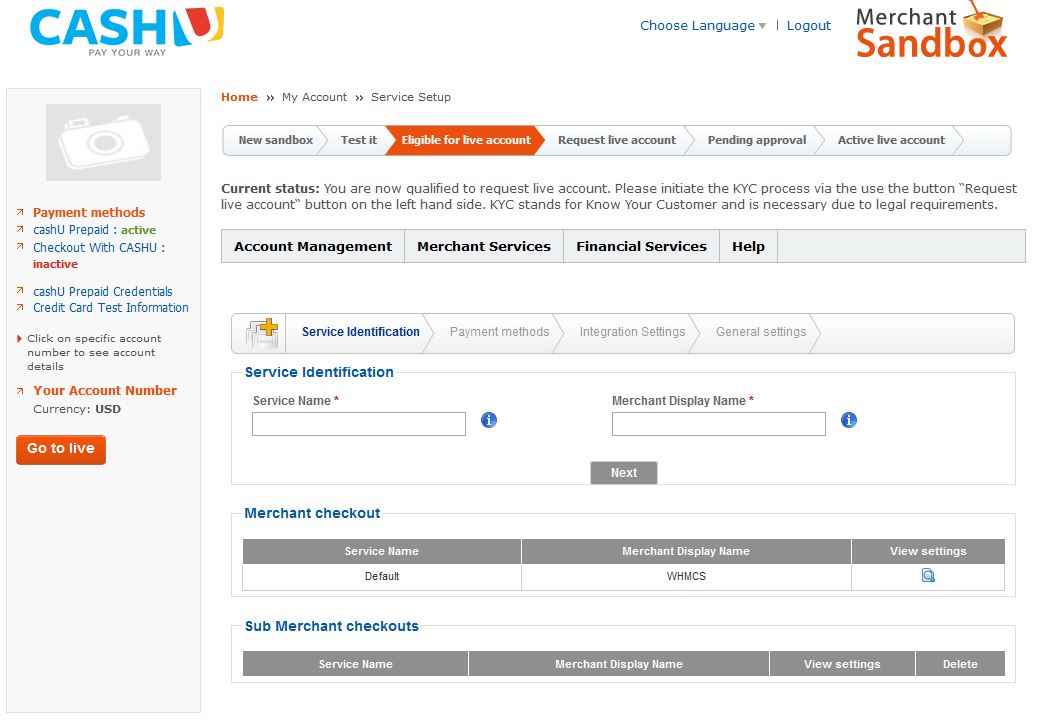Open the Help menu
This screenshot has width=1037, height=720.
748,247
